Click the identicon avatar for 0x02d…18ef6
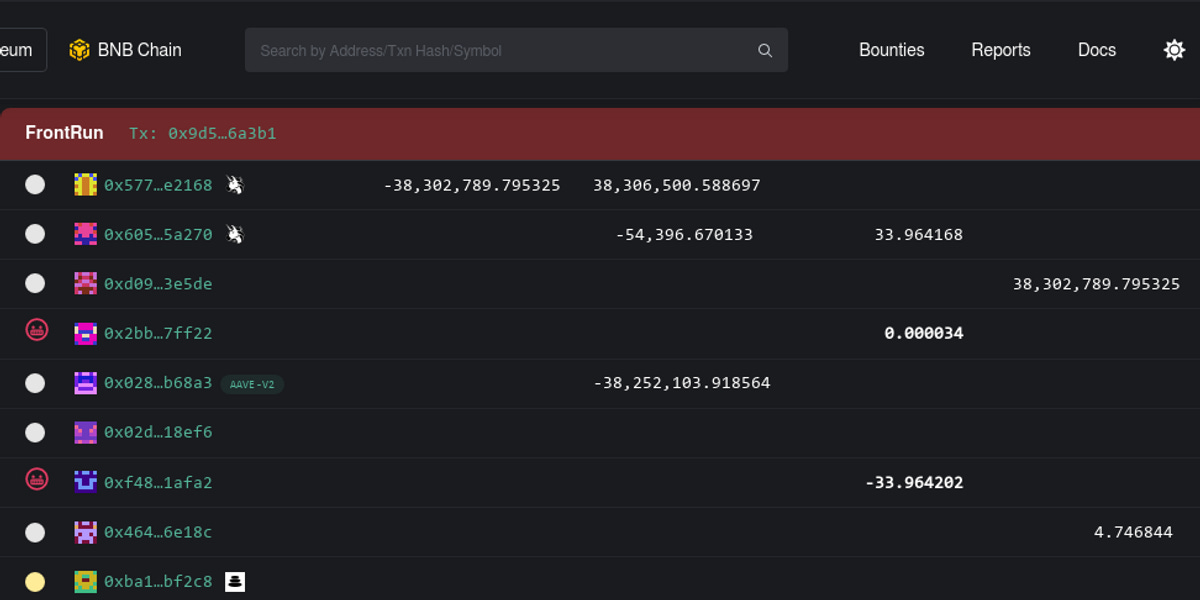This screenshot has width=1200, height=600. (86, 432)
